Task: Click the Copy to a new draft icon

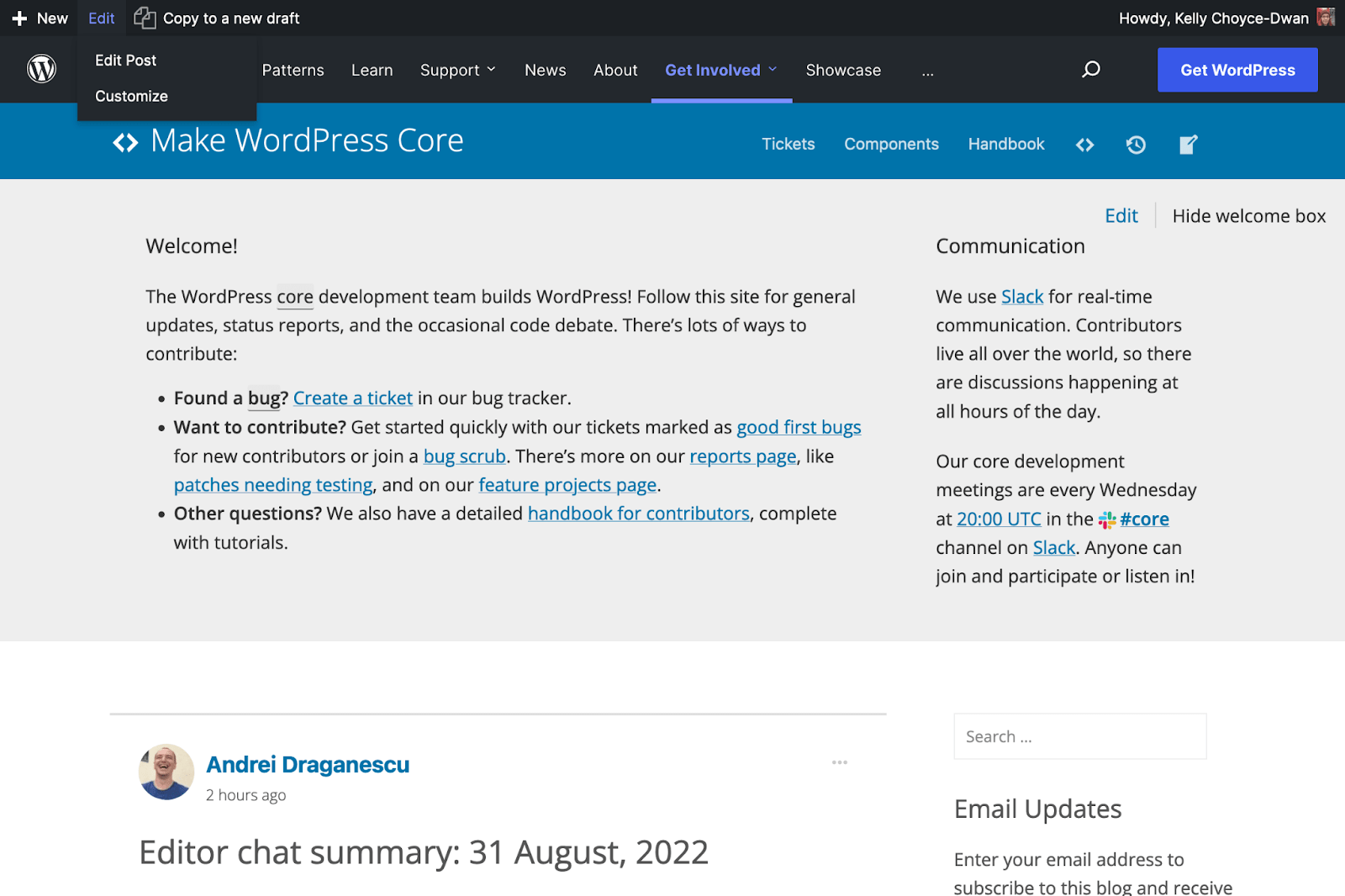Action: click(145, 17)
